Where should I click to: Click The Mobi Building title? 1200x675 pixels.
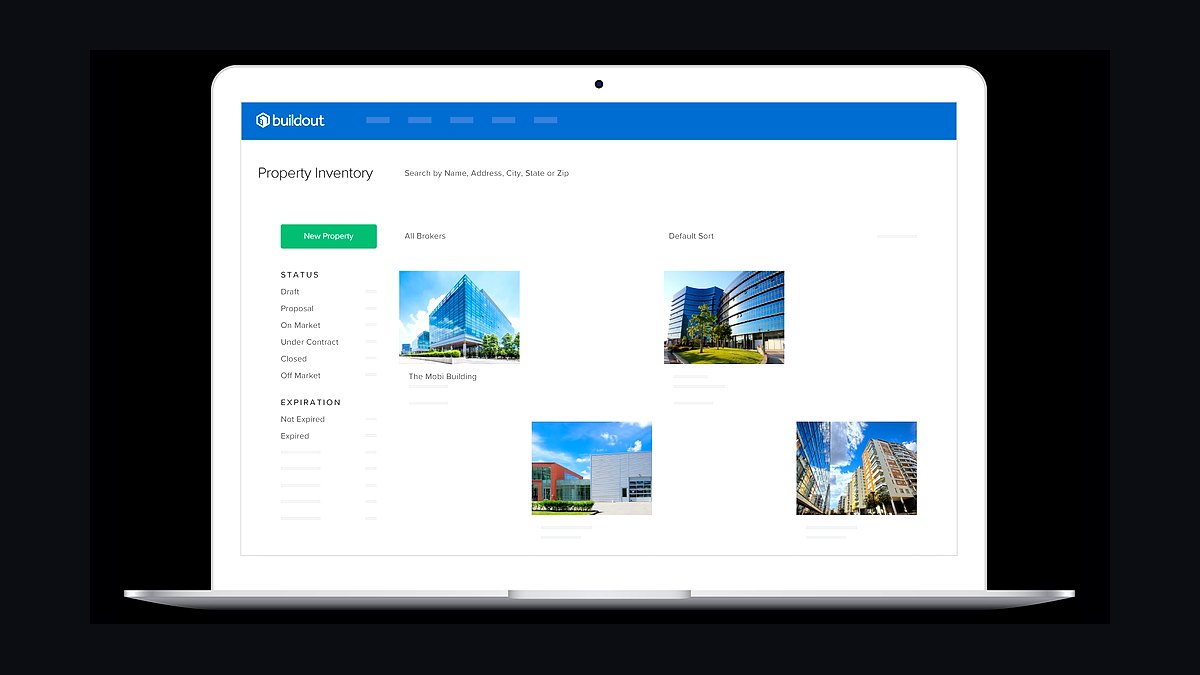coord(442,377)
